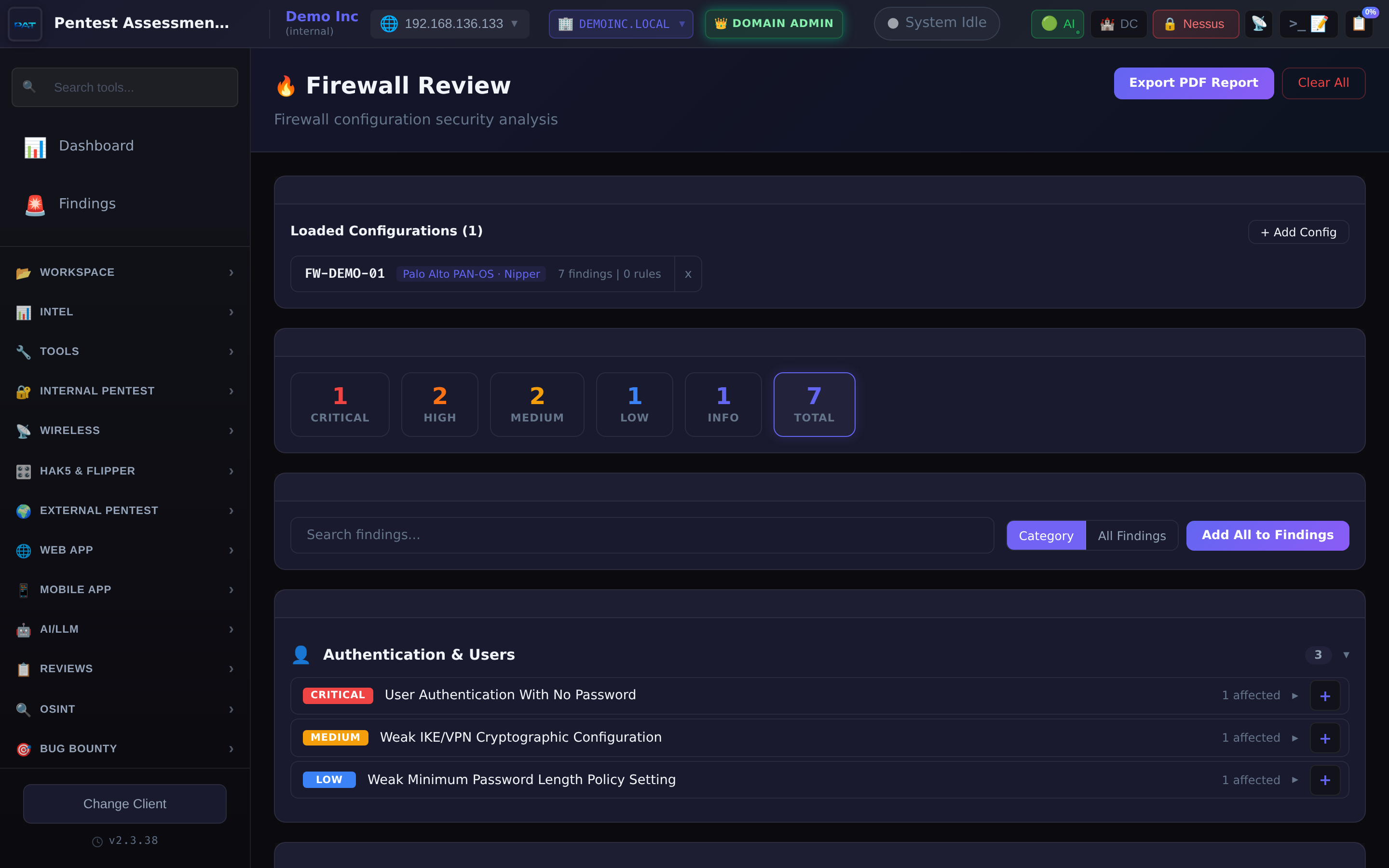Select the Category filter toggle

pos(1046,535)
